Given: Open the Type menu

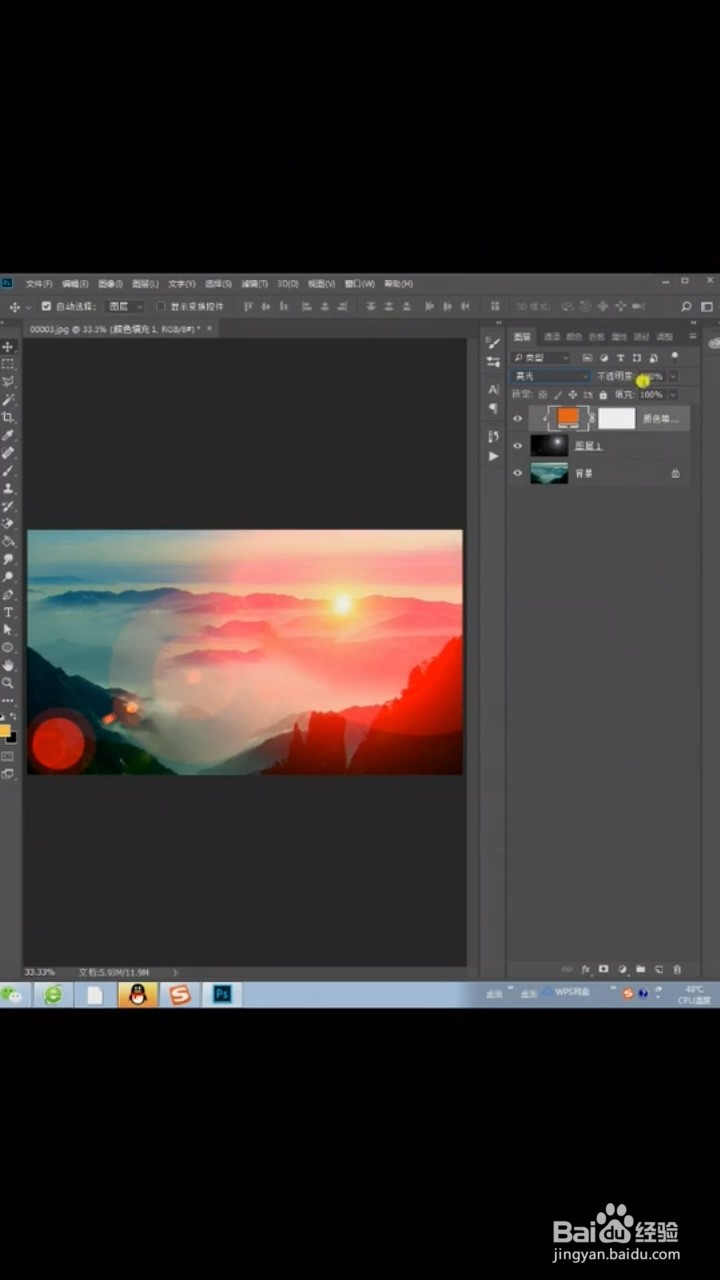Looking at the screenshot, I should (x=181, y=283).
